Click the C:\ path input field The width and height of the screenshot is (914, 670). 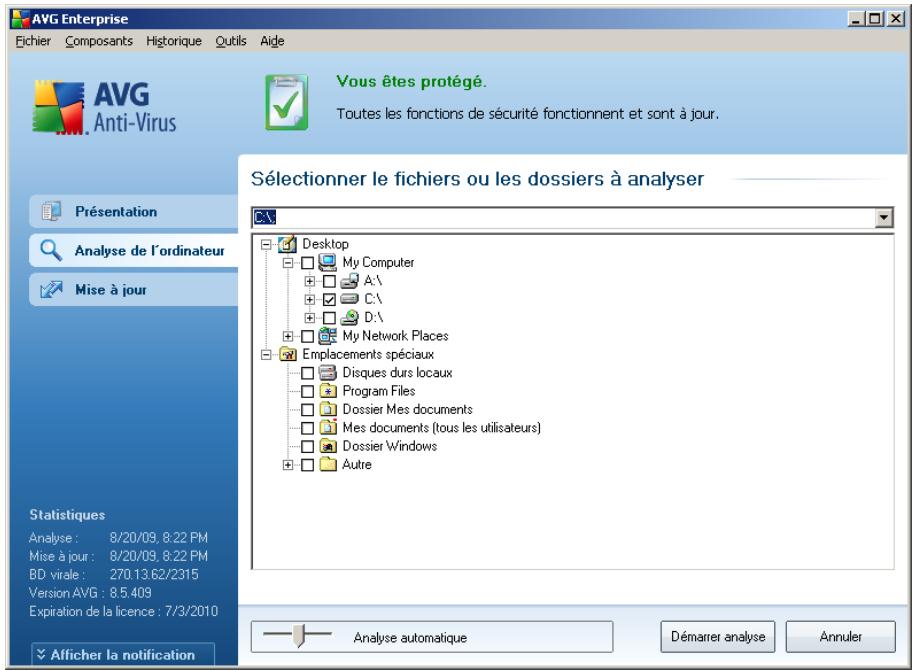coord(564,218)
